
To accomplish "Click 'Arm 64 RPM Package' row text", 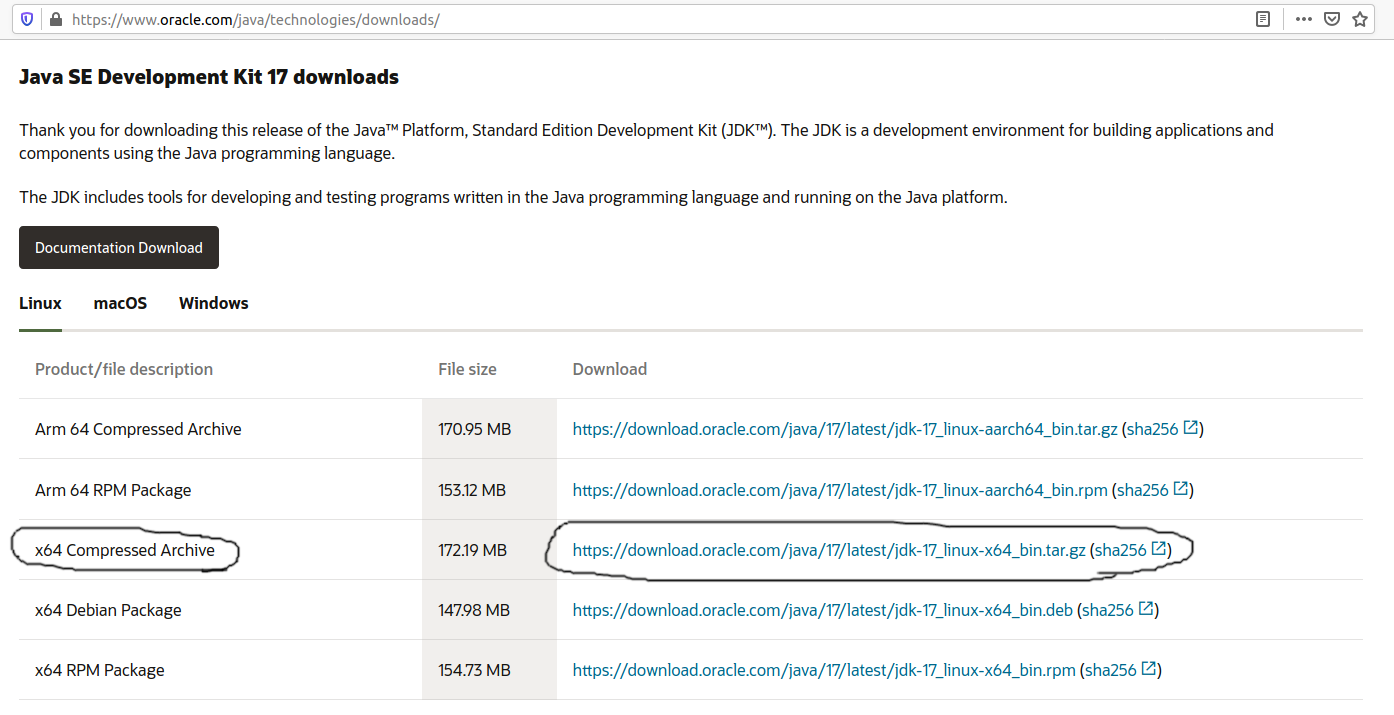I will click(113, 490).
